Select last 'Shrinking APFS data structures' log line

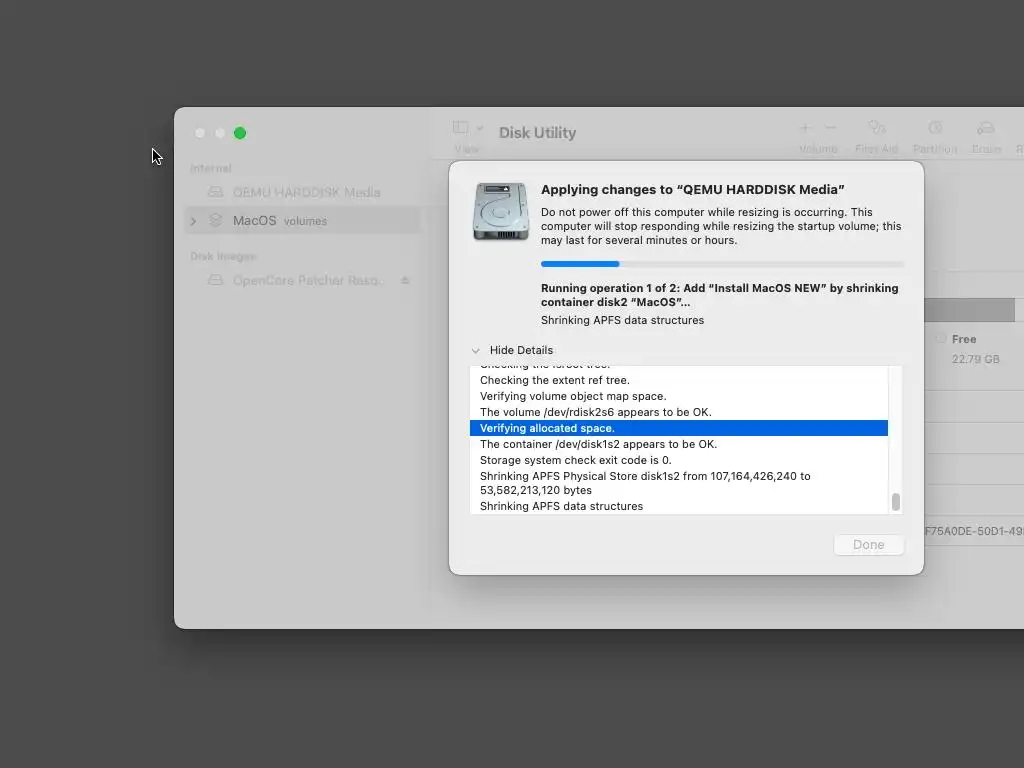(x=679, y=506)
